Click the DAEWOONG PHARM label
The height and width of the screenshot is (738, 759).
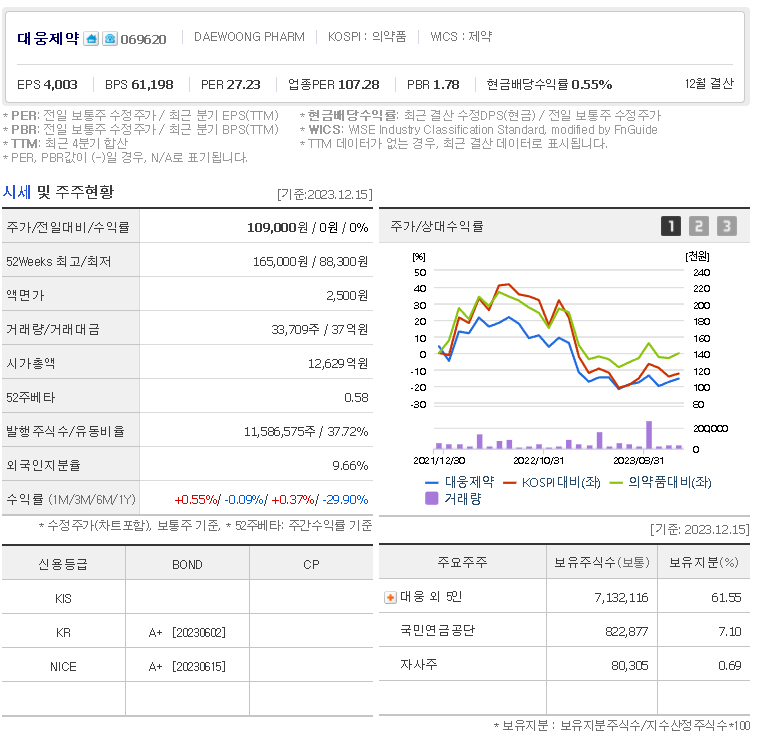click(x=249, y=37)
